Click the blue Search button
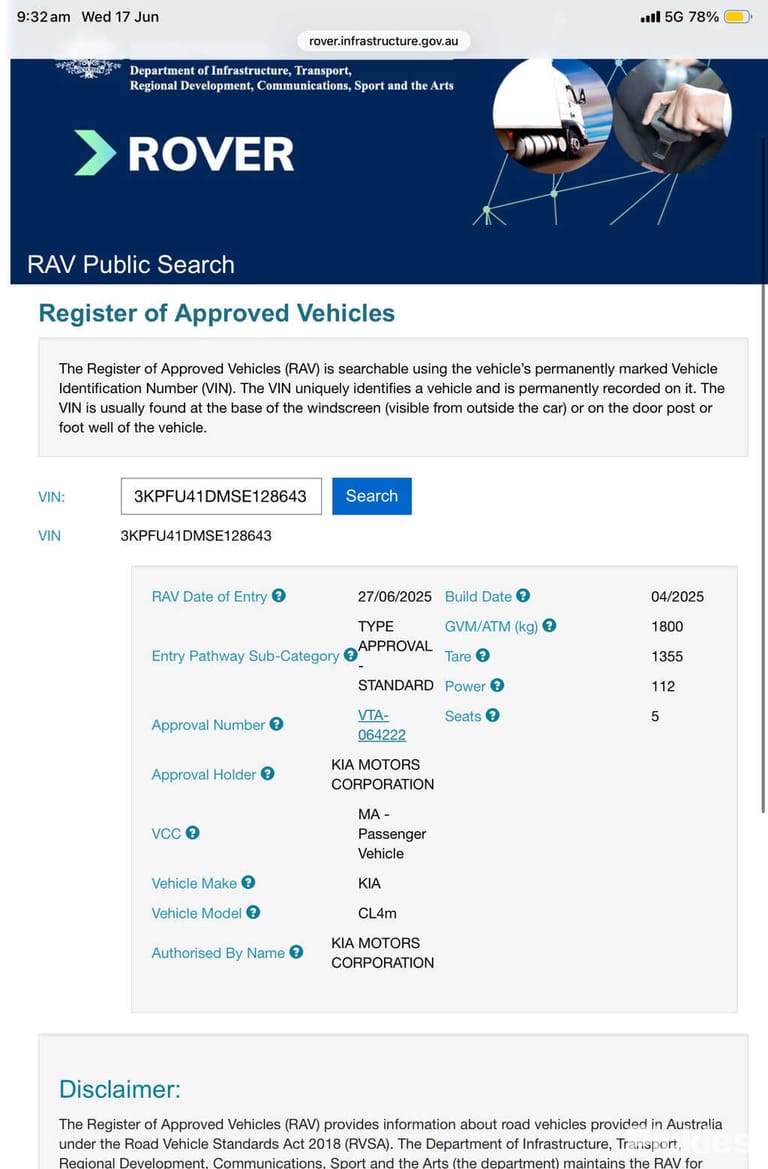768x1169 pixels. coord(372,496)
